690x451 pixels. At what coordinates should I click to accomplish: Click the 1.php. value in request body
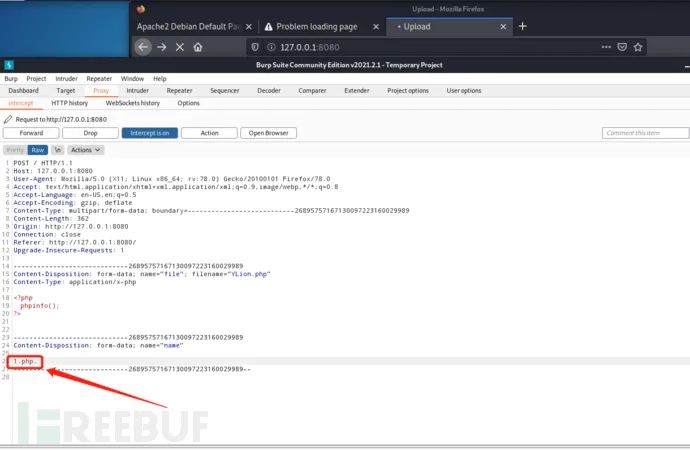(x=25, y=362)
